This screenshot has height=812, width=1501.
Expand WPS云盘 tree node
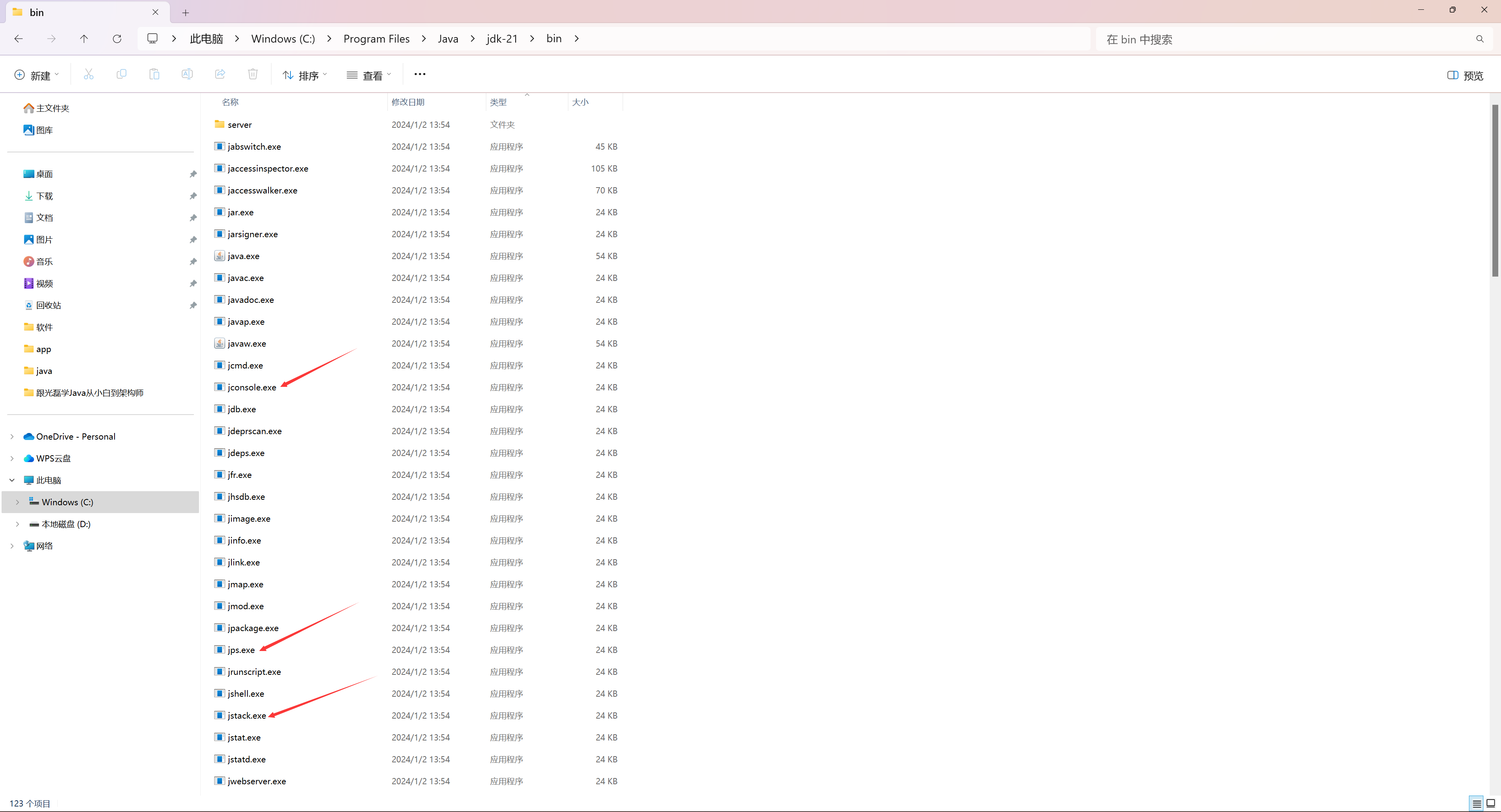[12, 458]
